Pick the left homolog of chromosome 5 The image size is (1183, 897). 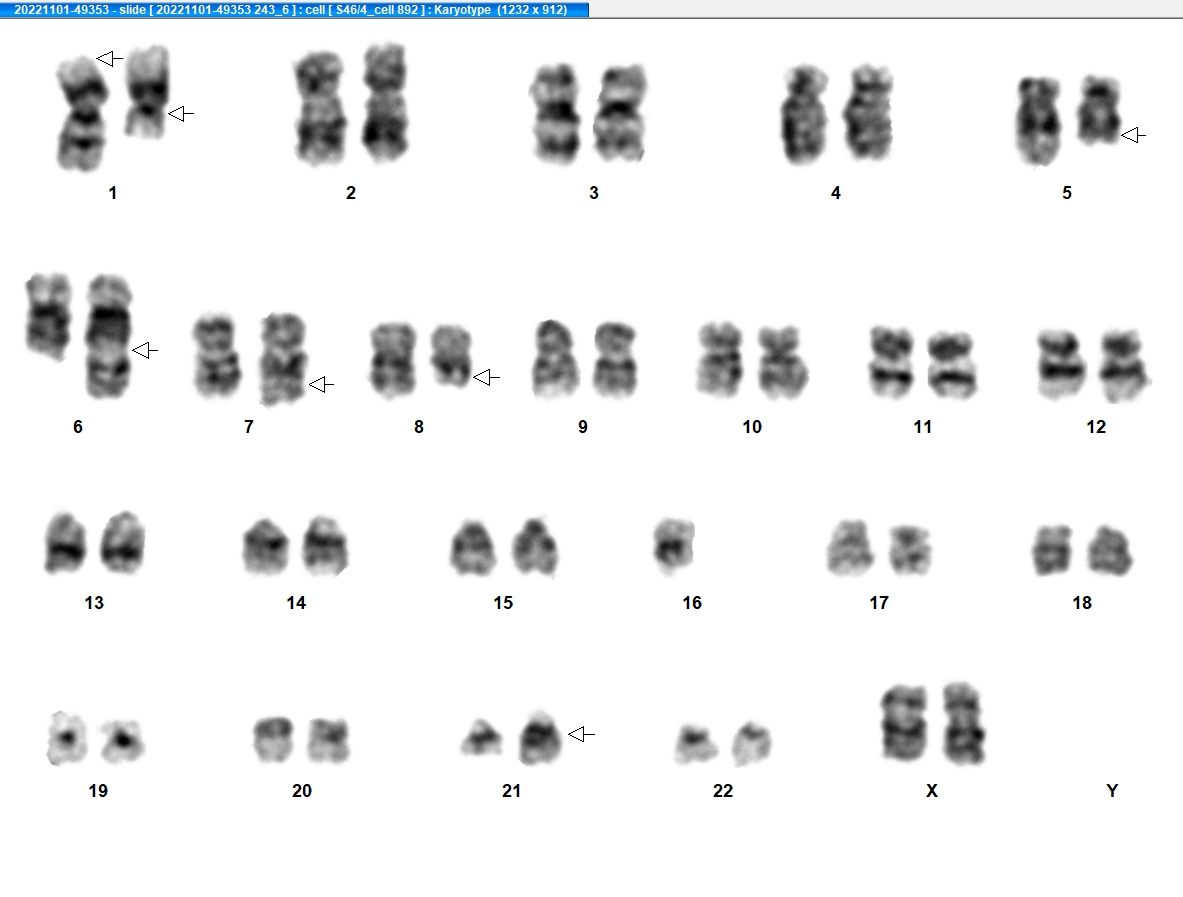pyautogui.click(x=1038, y=121)
